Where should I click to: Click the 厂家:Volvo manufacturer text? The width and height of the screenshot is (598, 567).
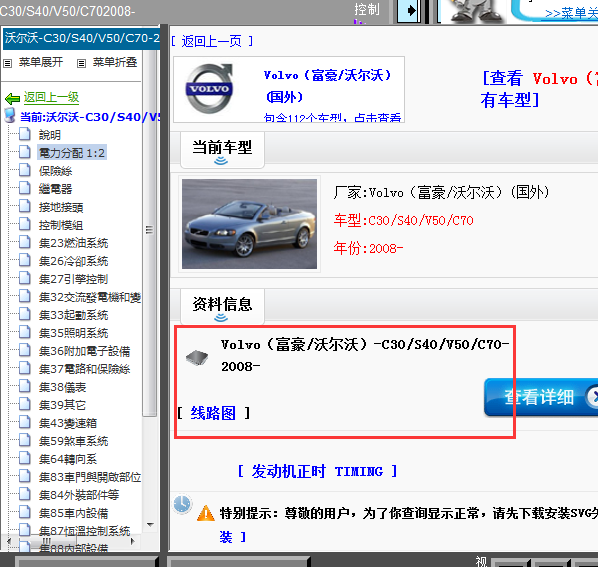(441, 192)
